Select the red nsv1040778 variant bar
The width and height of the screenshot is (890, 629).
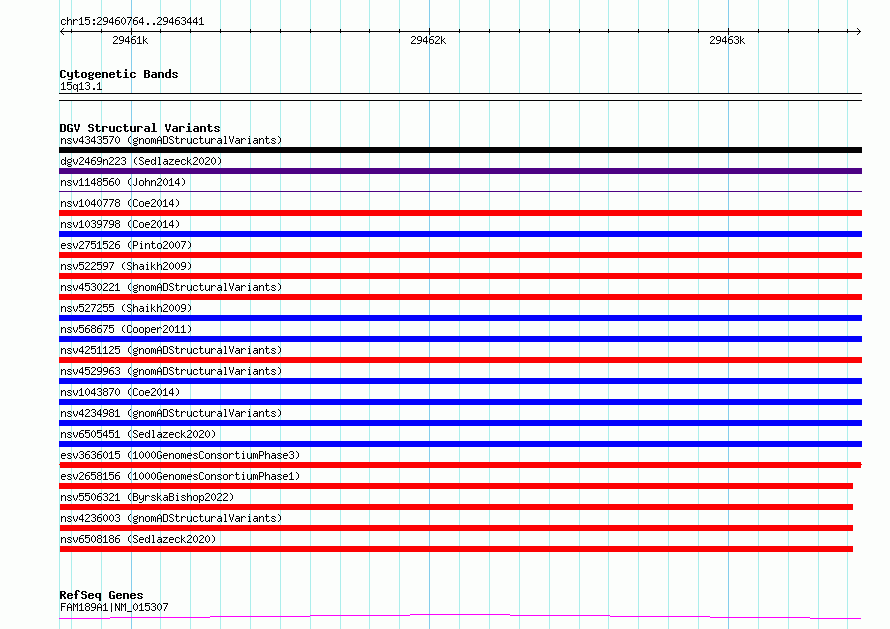460,213
